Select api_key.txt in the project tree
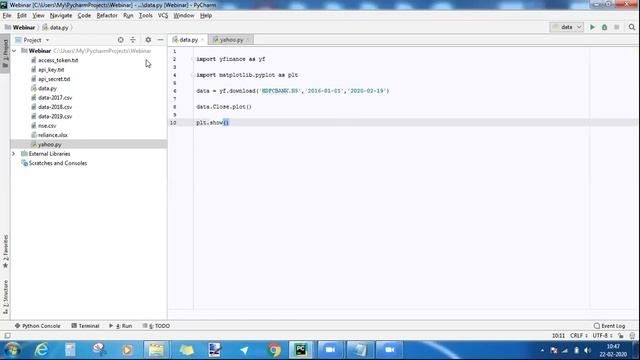 point(51,70)
